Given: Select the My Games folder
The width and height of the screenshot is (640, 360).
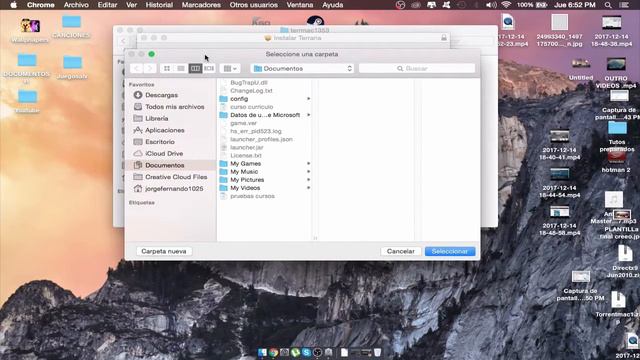Looking at the screenshot, I should 265,164.
